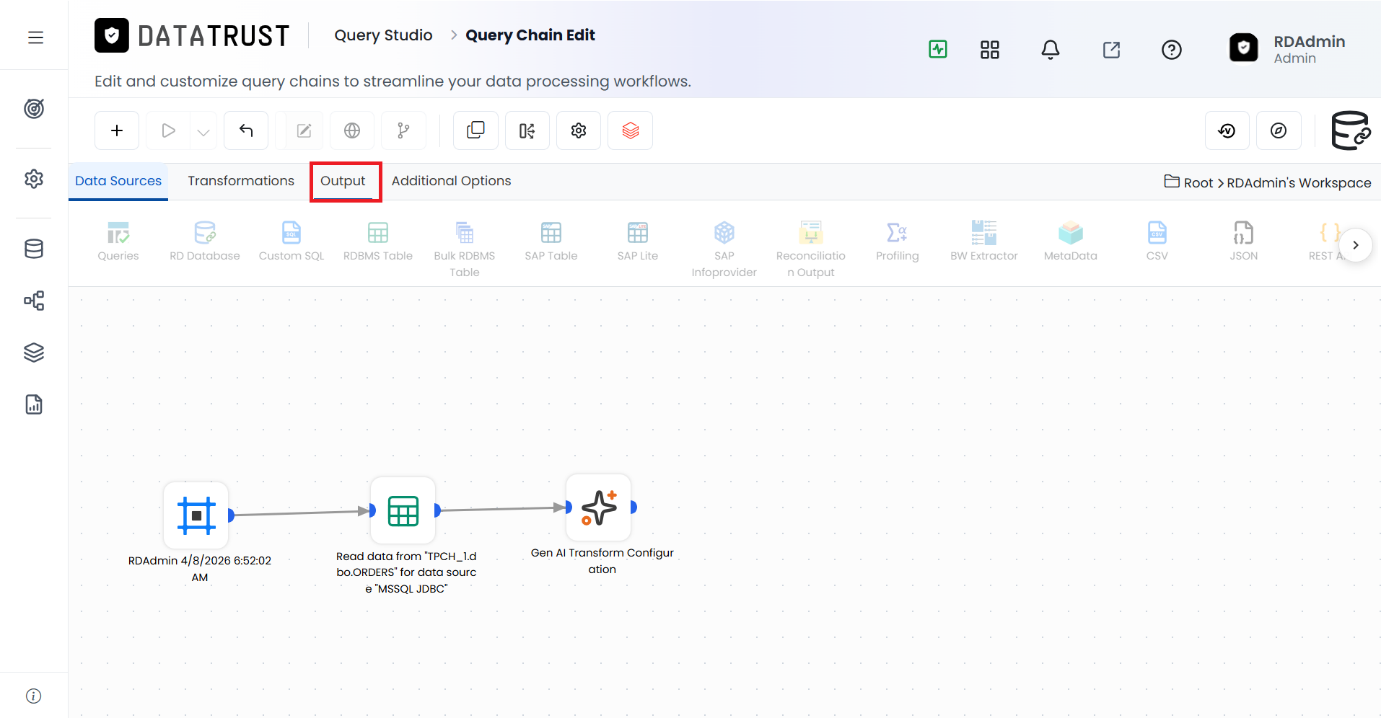Image resolution: width=1381 pixels, height=718 pixels.
Task: Open the settings gear in the left sidebar
Action: click(x=34, y=179)
